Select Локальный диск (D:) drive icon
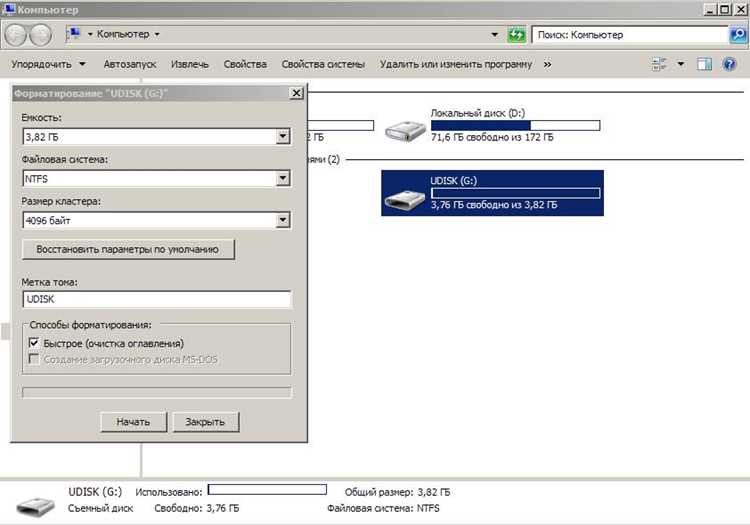 [405, 131]
